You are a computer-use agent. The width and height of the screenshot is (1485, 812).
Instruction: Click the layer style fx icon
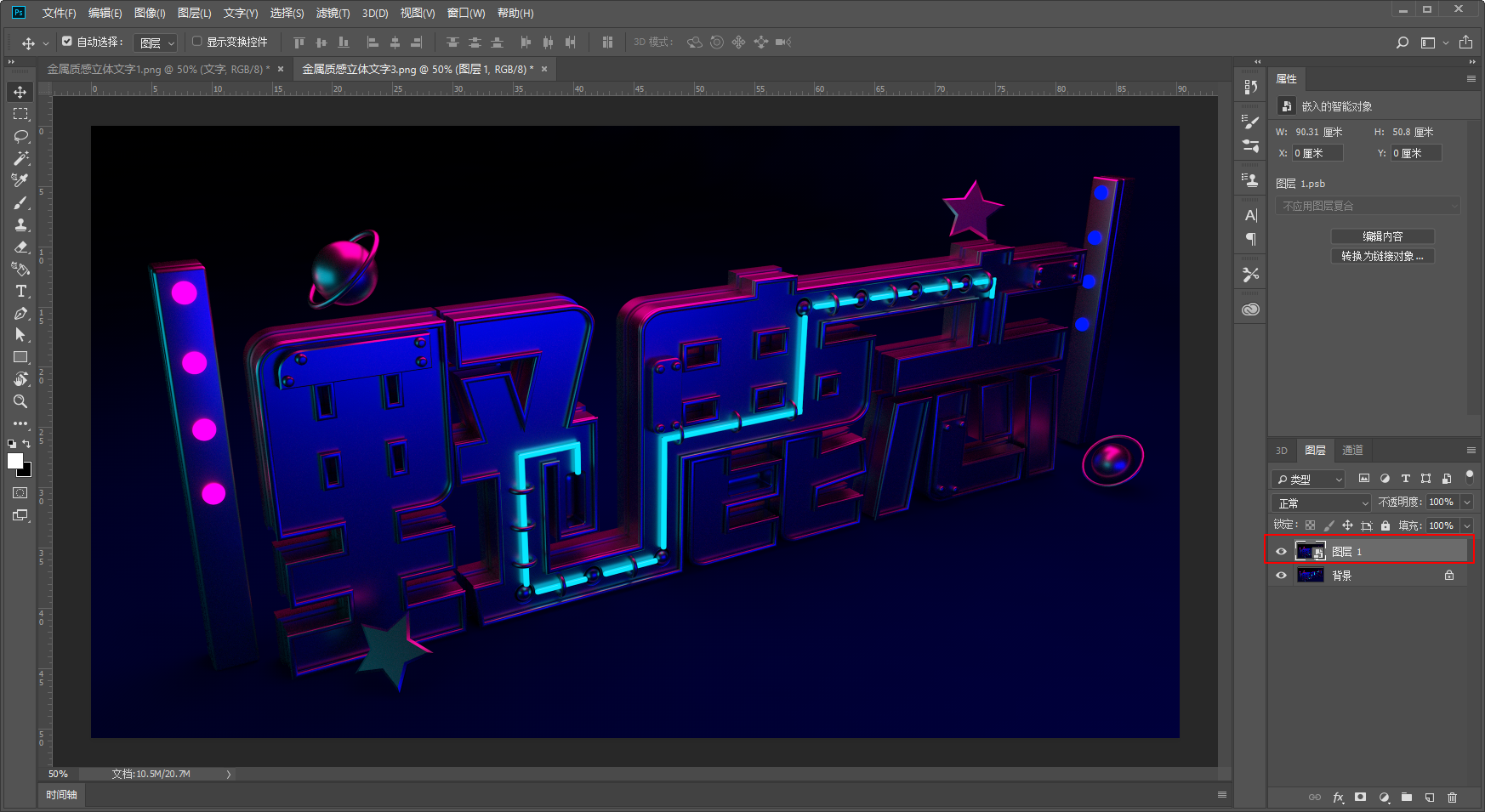tap(1338, 798)
